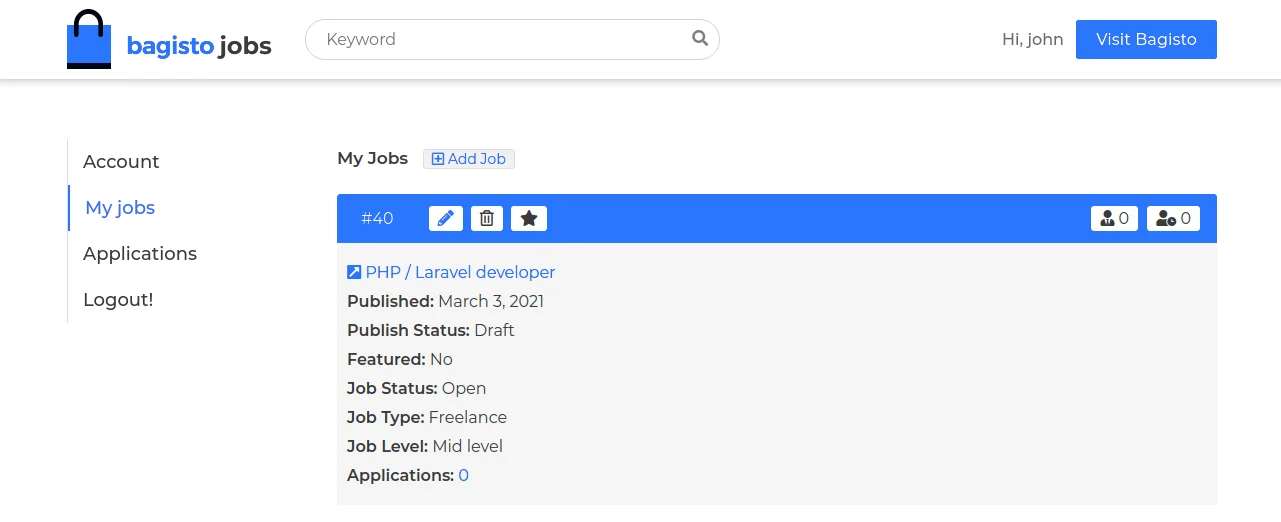Click the My Jobs heading
This screenshot has height=522, width=1281.
click(x=373, y=158)
